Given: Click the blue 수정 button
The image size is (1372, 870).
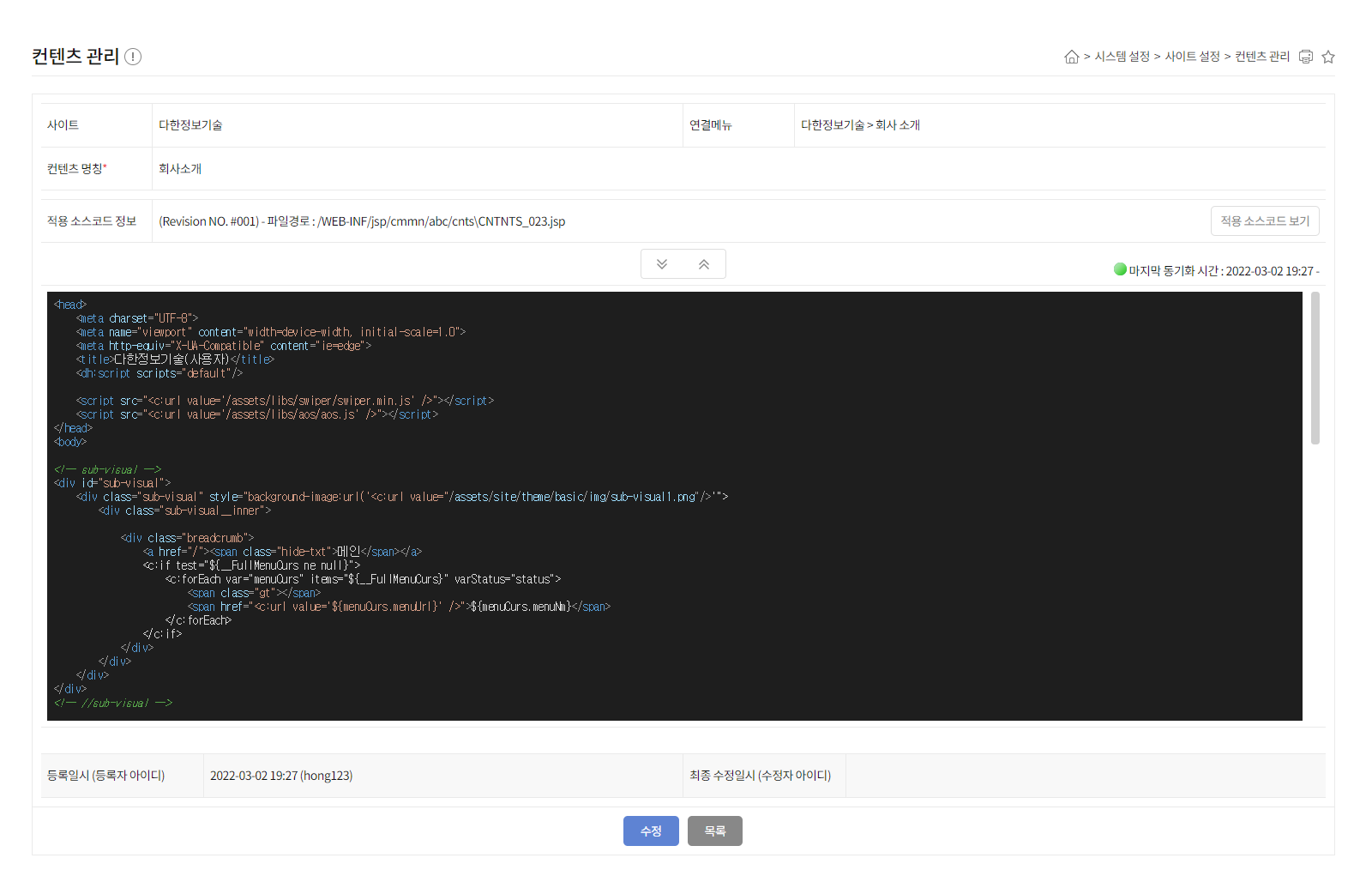Looking at the screenshot, I should point(651,831).
